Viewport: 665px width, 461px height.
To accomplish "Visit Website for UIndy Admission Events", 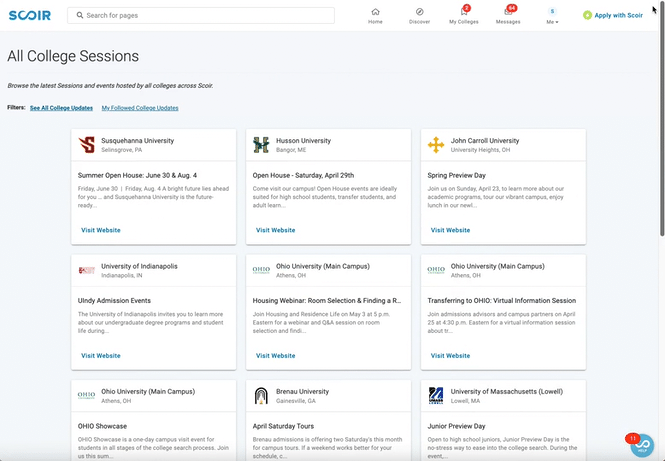I will tap(101, 356).
